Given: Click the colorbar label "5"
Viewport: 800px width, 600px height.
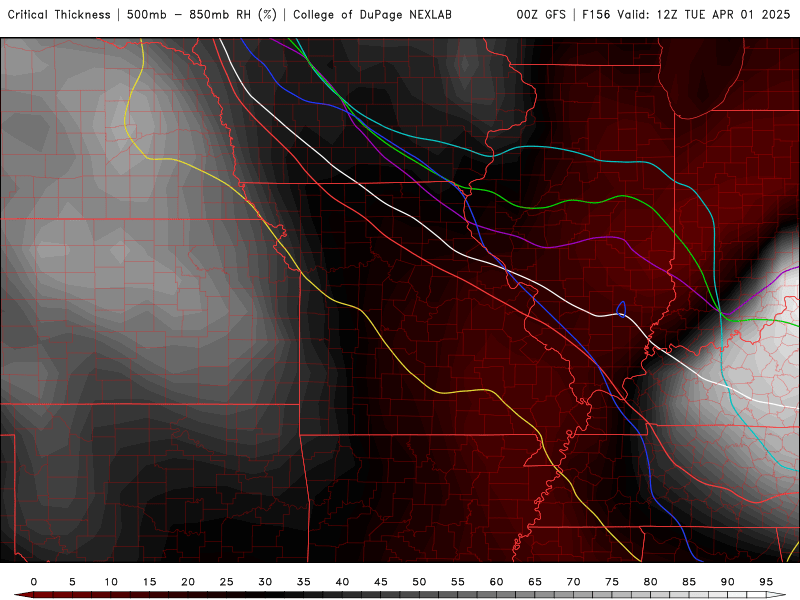Looking at the screenshot, I should 72,582.
